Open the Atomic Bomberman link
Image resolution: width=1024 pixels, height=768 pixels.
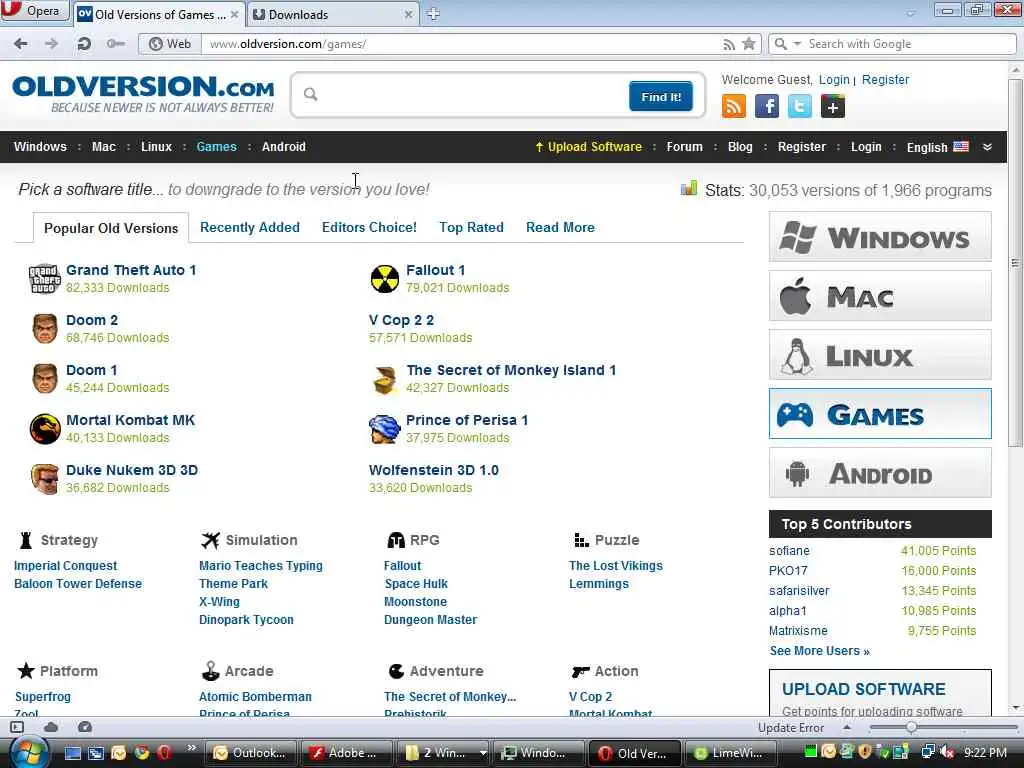click(x=255, y=697)
